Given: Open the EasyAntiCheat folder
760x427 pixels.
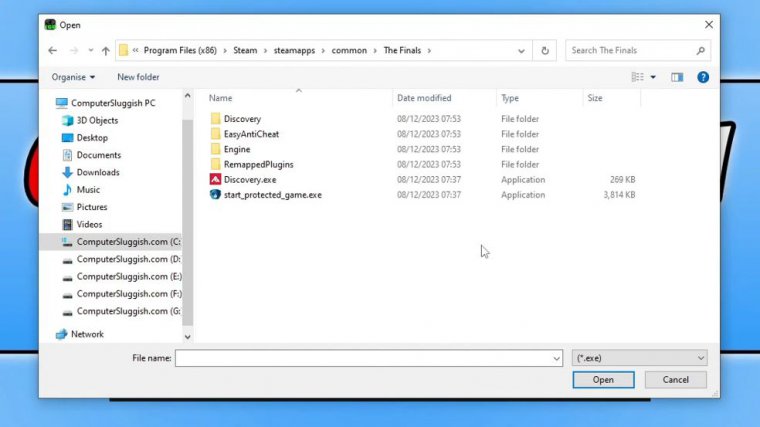Looking at the screenshot, I should click(x=251, y=134).
